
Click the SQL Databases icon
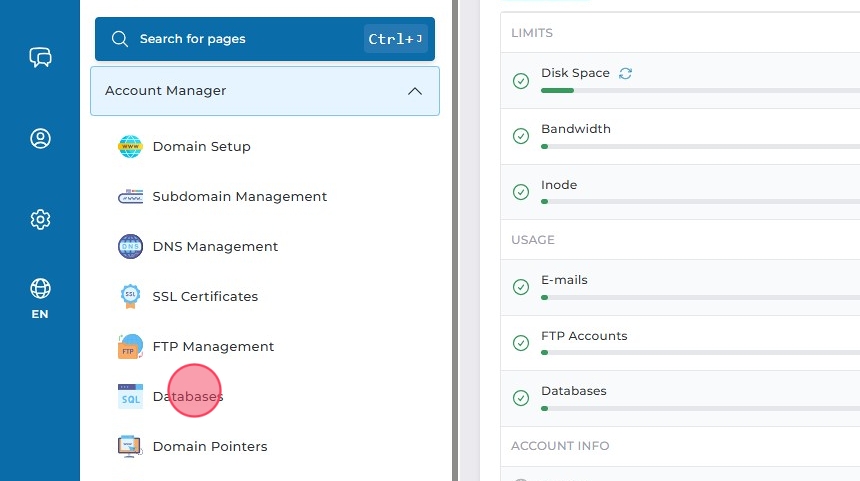(x=130, y=397)
